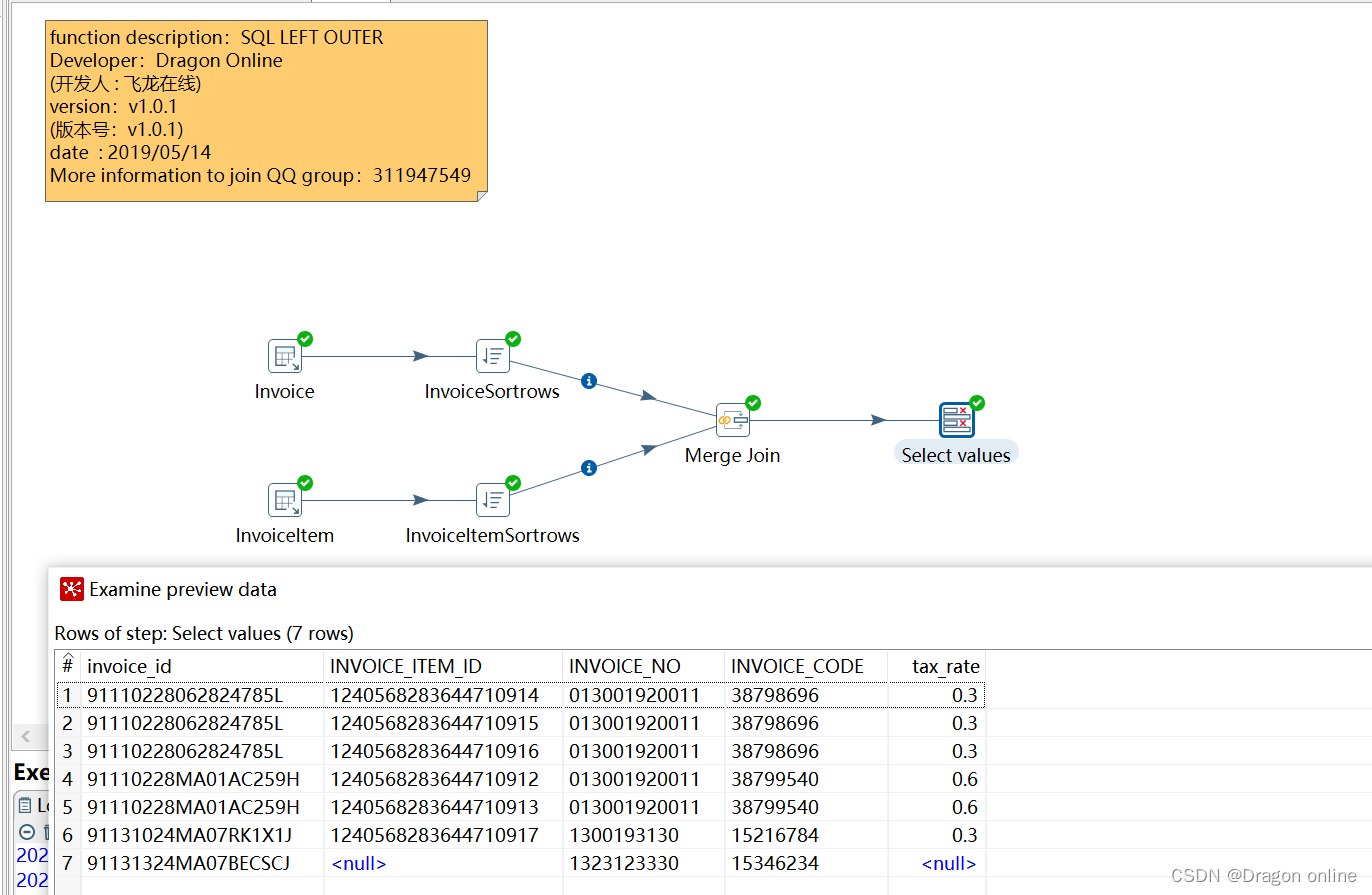Click the Invoice step label
This screenshot has height=895, width=1372.
284,391
